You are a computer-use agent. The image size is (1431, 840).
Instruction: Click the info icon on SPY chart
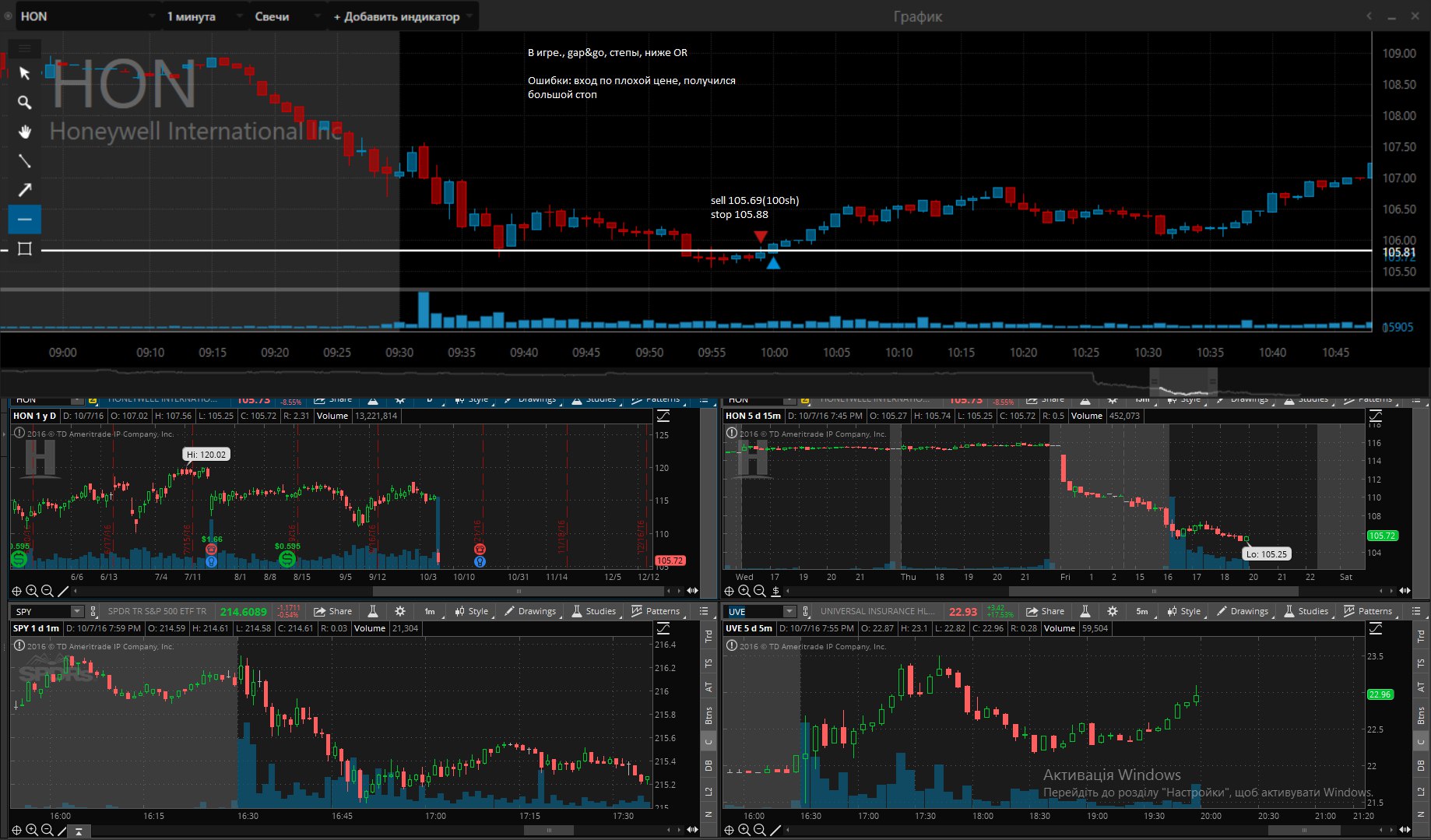click(19, 645)
